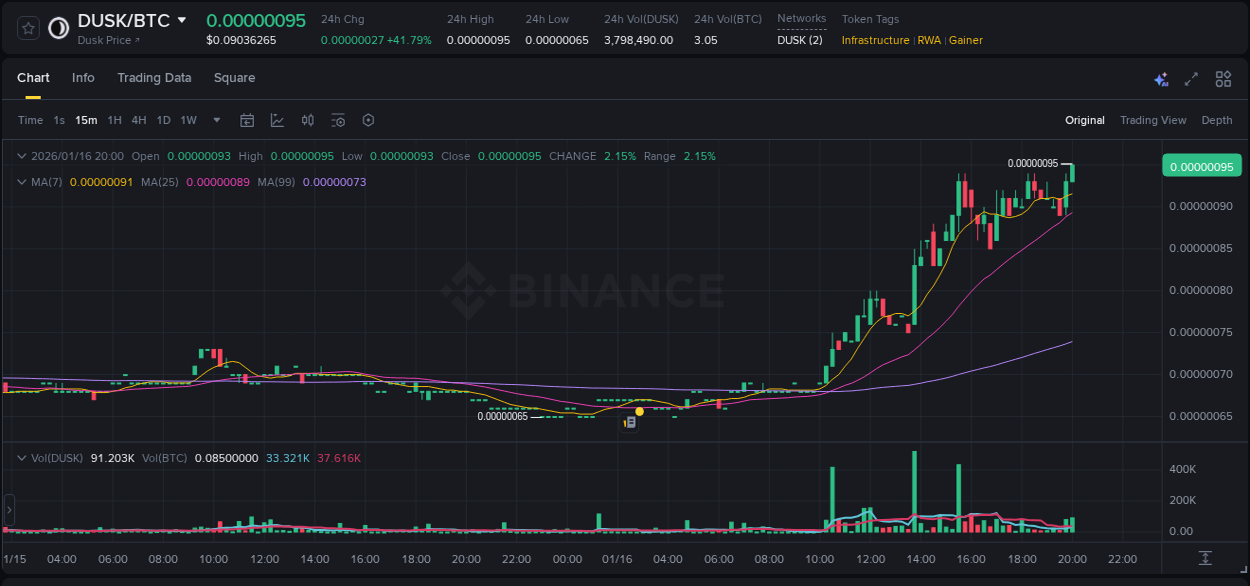Click the Dusk token logo
The height and width of the screenshot is (586, 1250).
coord(57,28)
